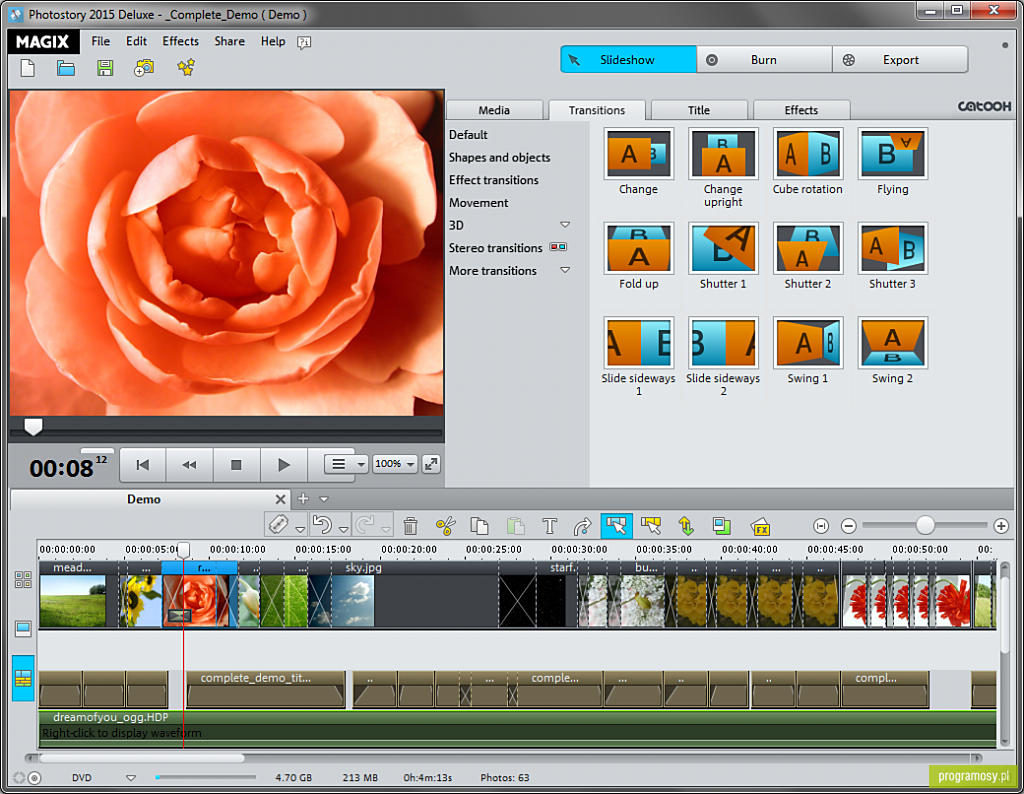Expand the 3D transitions category arrow

point(566,225)
